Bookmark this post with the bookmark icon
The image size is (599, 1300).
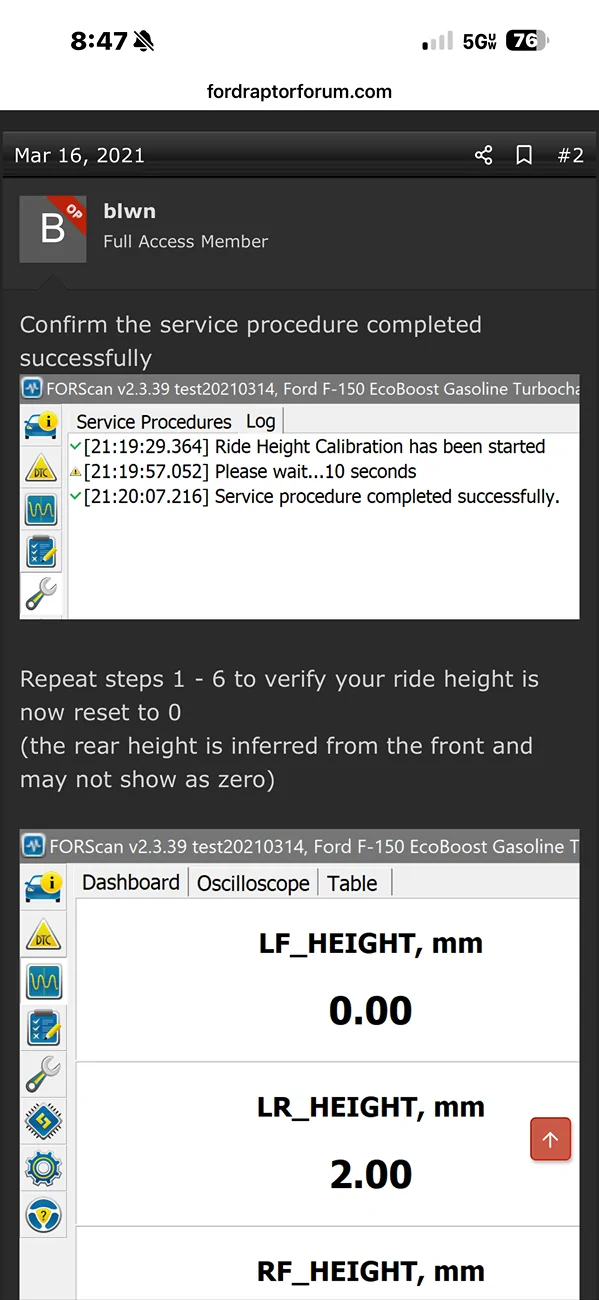pos(524,155)
